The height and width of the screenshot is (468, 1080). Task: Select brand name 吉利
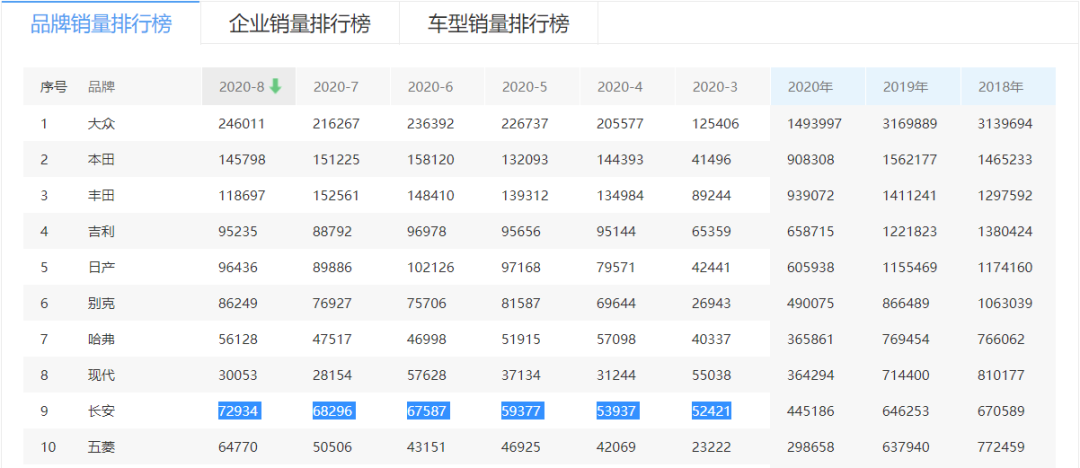(101, 232)
